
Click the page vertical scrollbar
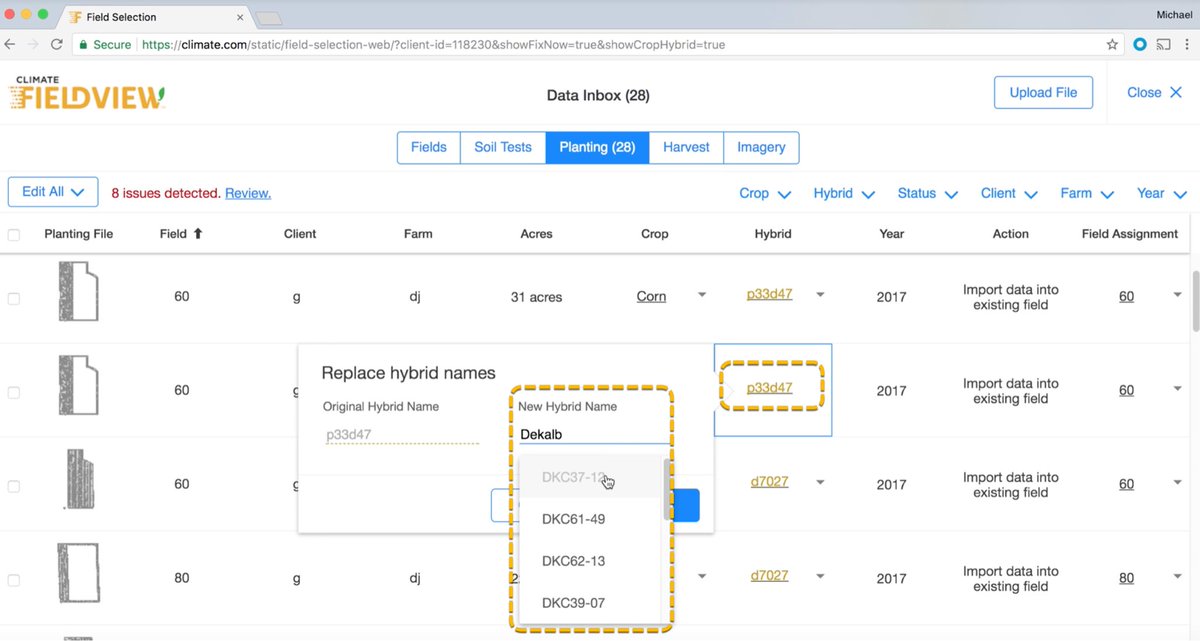pos(1195,301)
